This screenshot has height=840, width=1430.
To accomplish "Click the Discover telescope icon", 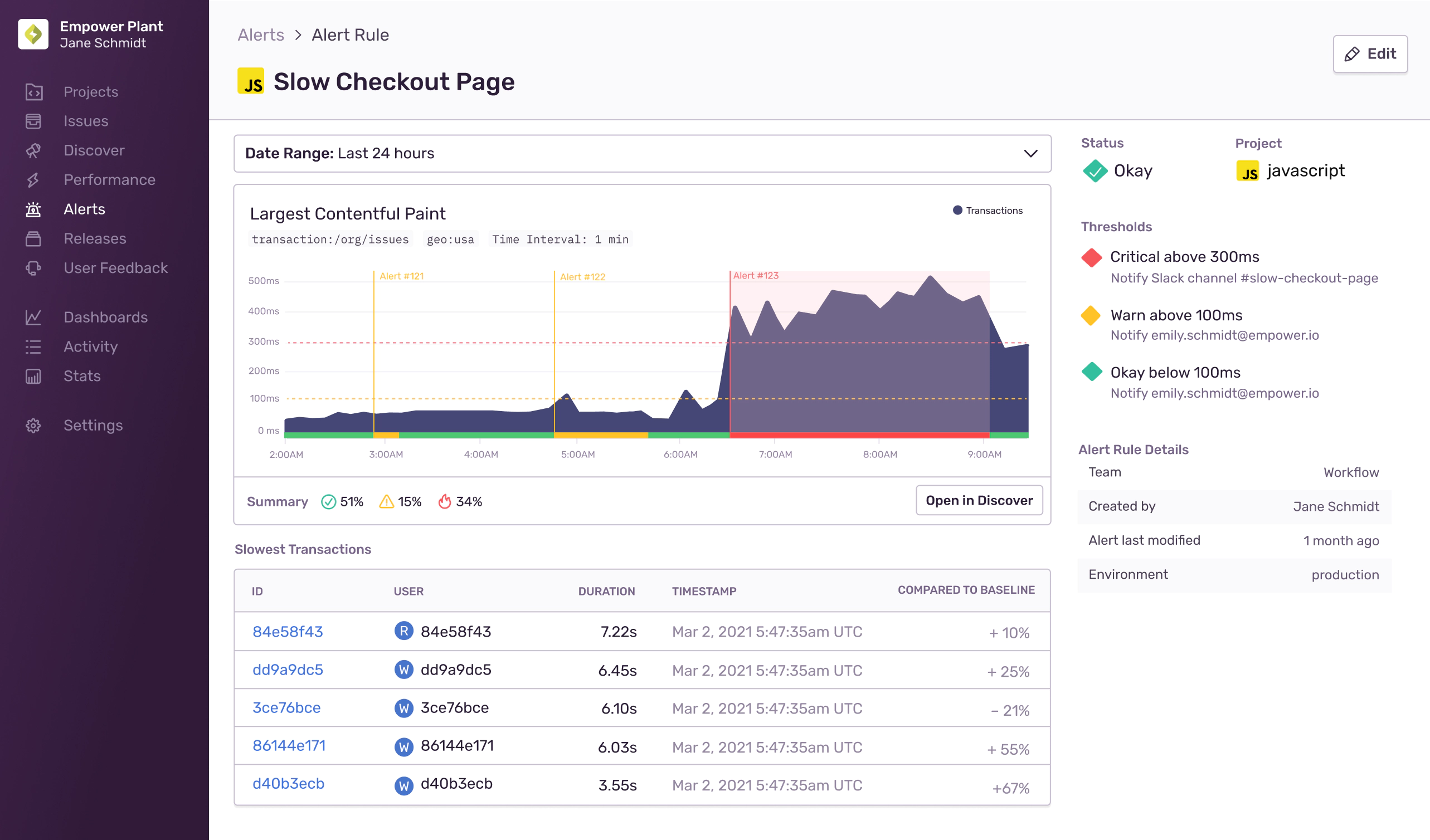I will tap(34, 151).
